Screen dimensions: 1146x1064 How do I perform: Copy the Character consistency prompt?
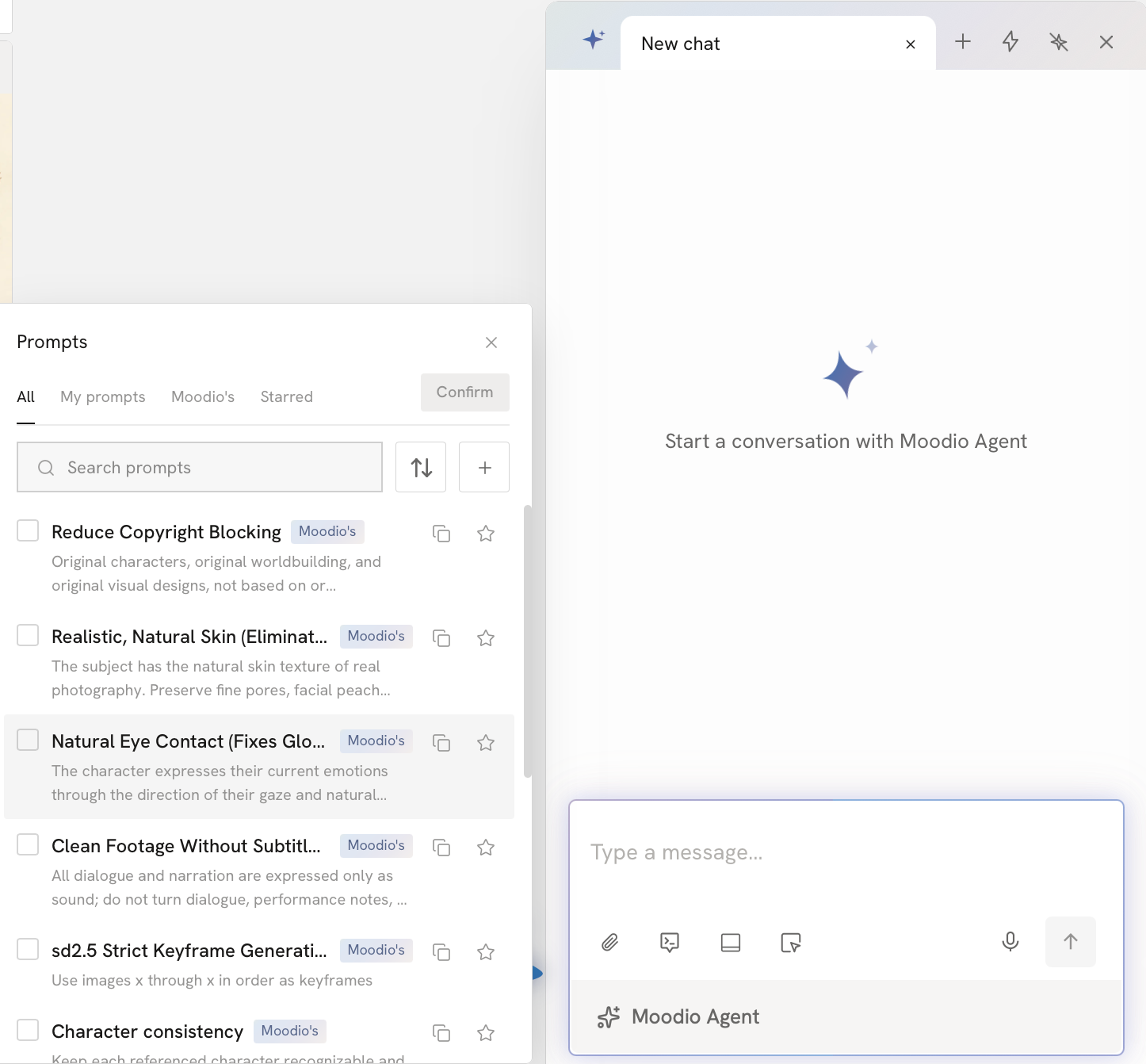pos(441,1033)
